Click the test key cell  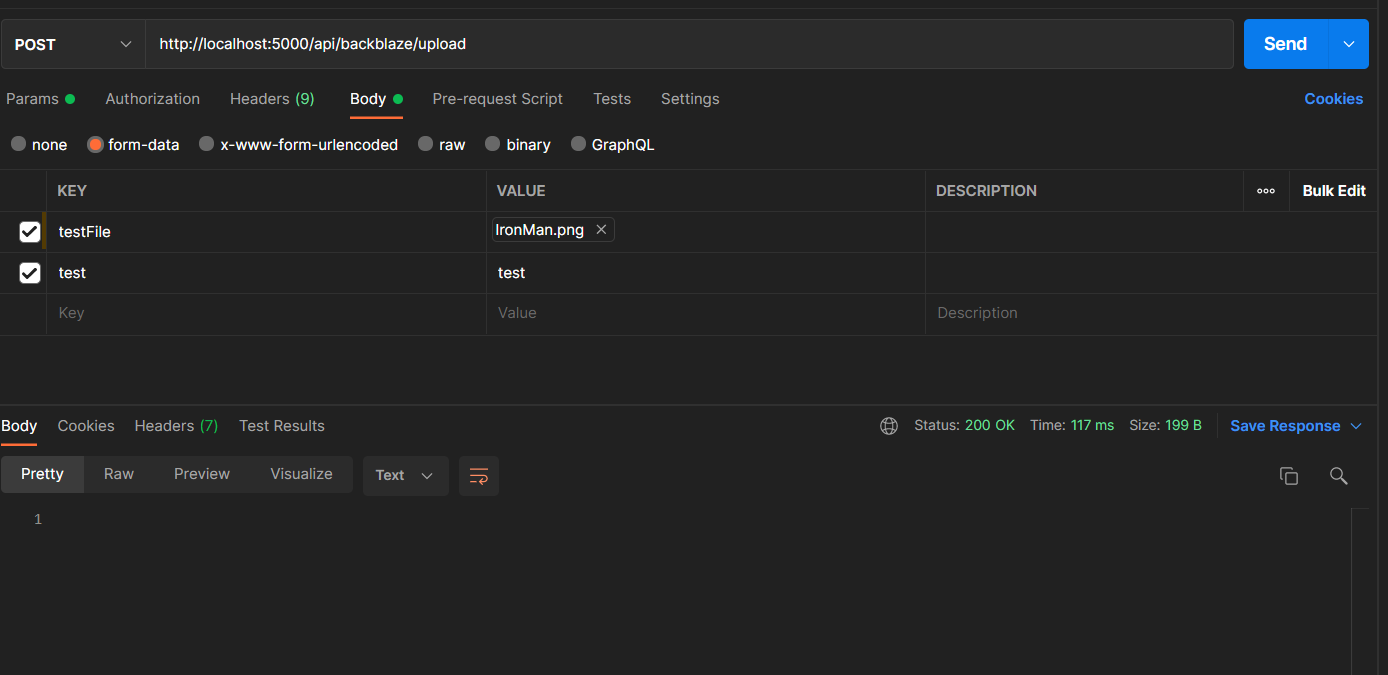(266, 273)
